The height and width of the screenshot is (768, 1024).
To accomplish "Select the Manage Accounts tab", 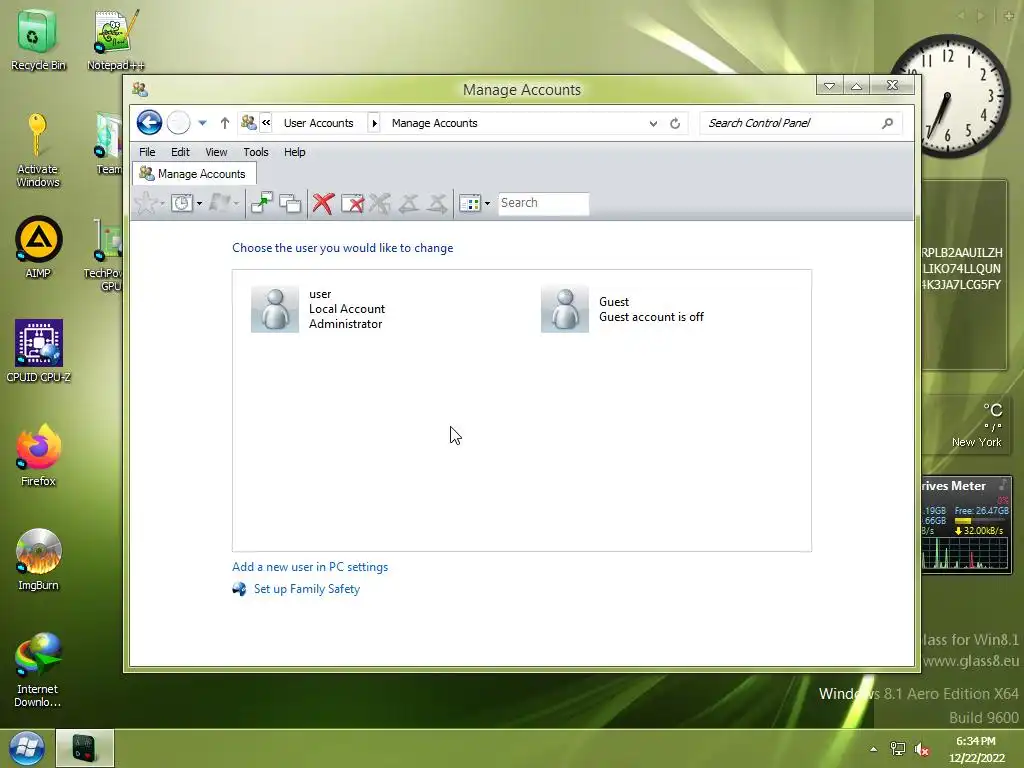I will click(194, 174).
